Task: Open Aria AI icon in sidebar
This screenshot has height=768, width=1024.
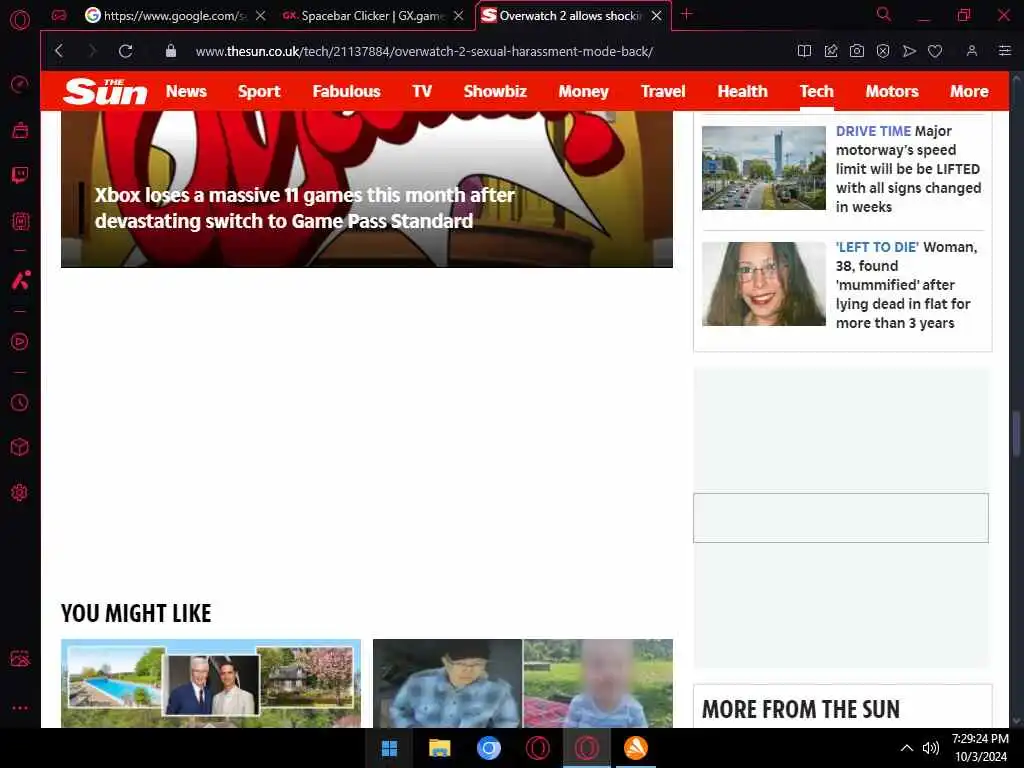Action: pyautogui.click(x=20, y=280)
